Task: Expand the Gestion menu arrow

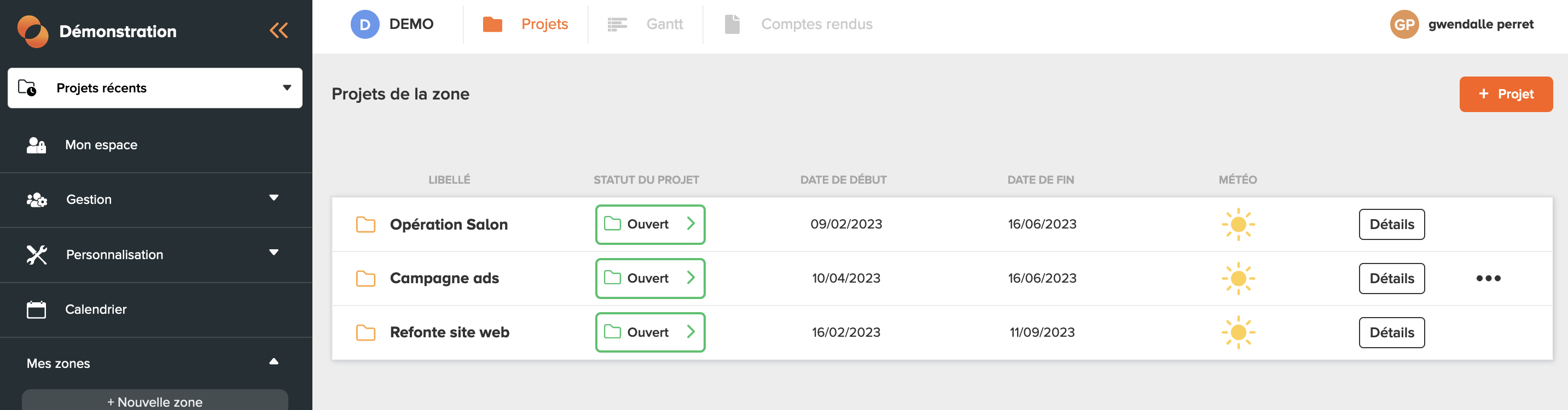Action: [x=274, y=198]
